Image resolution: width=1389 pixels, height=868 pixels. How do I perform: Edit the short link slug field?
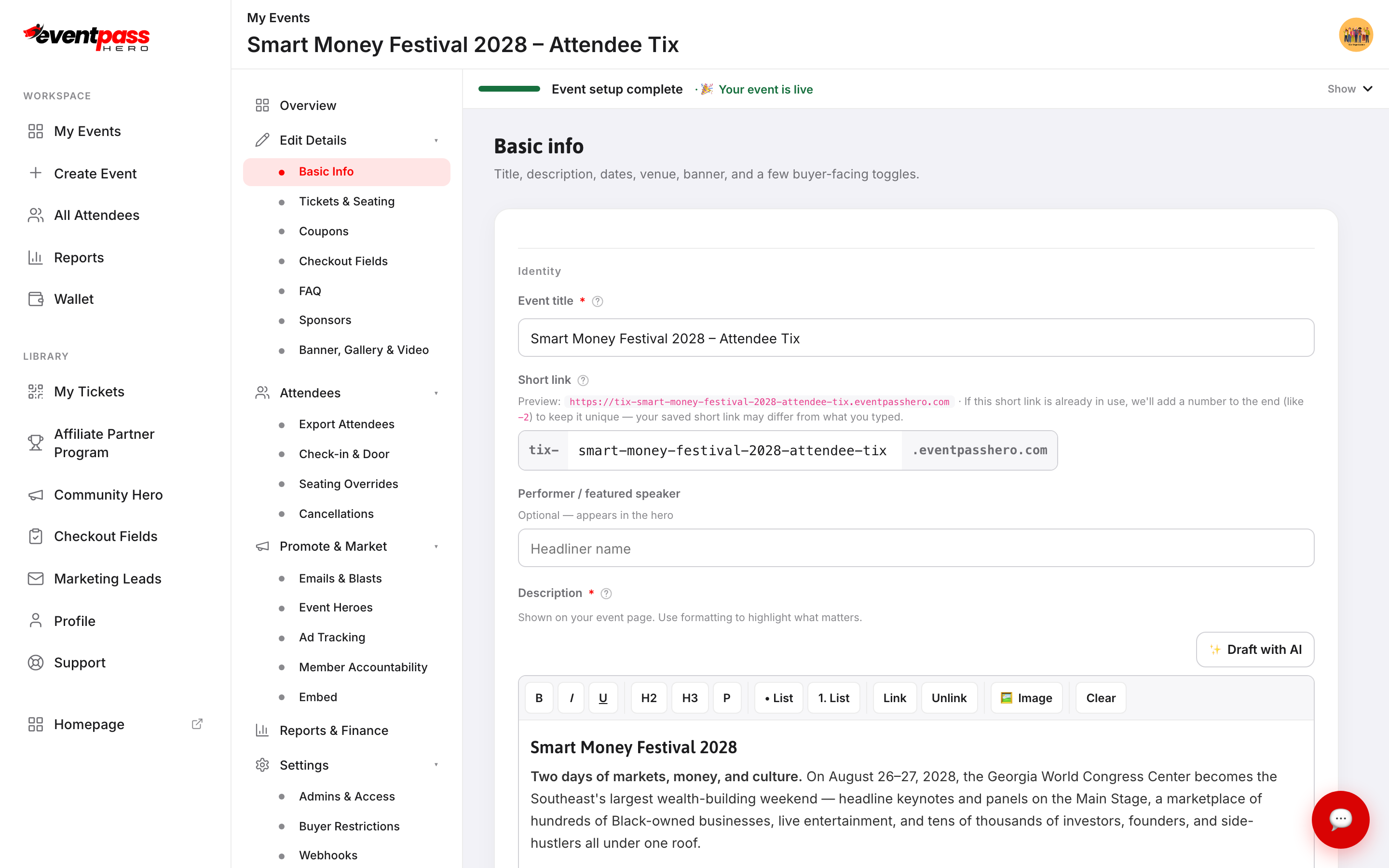tap(734, 451)
